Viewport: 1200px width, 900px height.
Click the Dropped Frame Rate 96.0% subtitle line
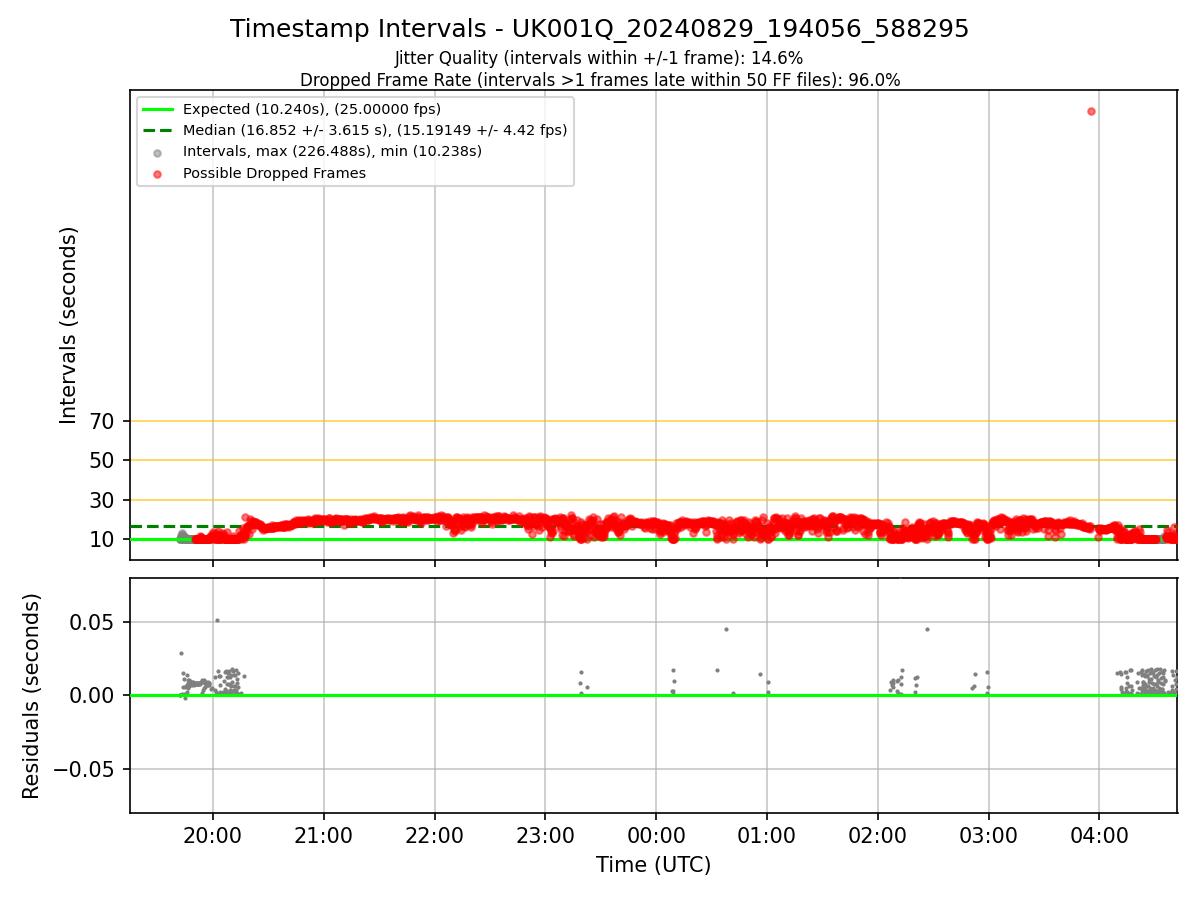(x=600, y=80)
